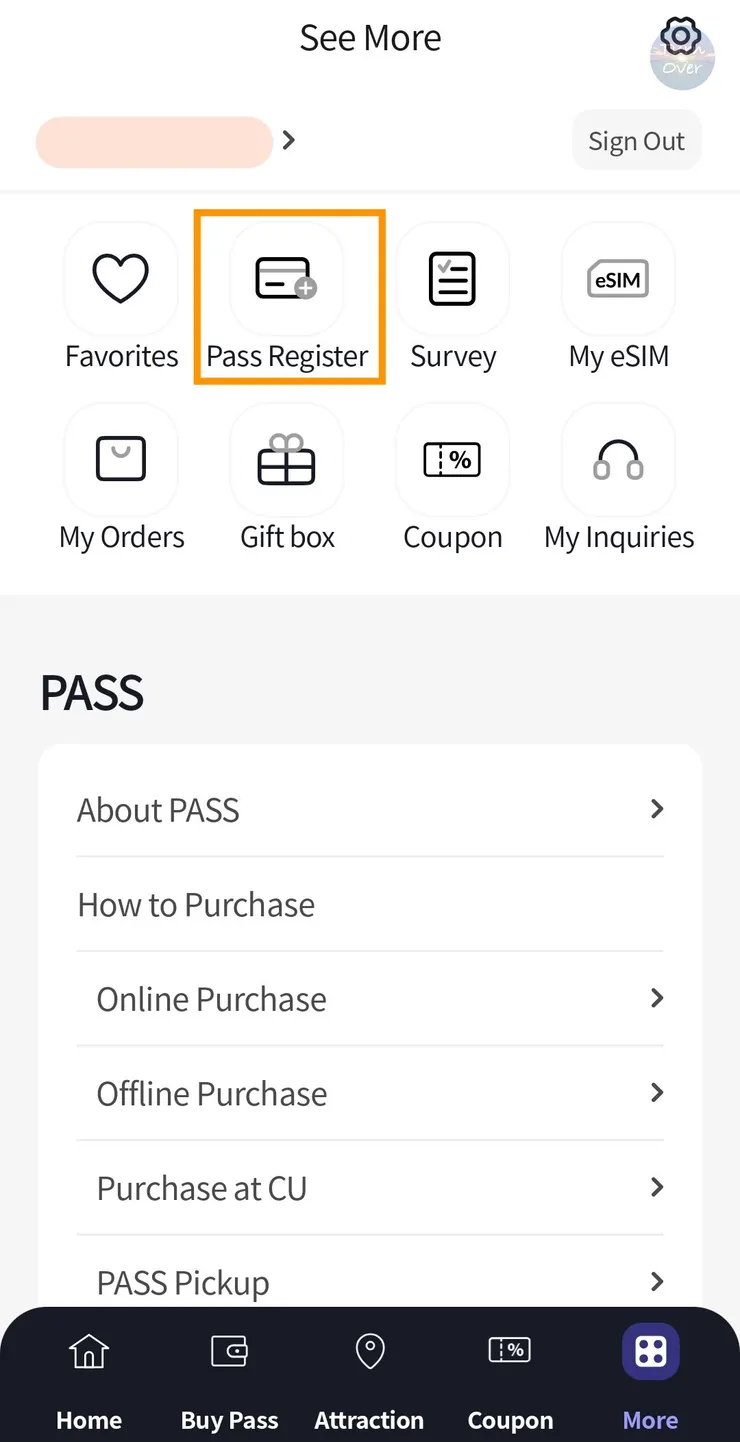Image resolution: width=740 pixels, height=1442 pixels.
Task: Tap the arrow beside the profile name
Action: pos(289,141)
